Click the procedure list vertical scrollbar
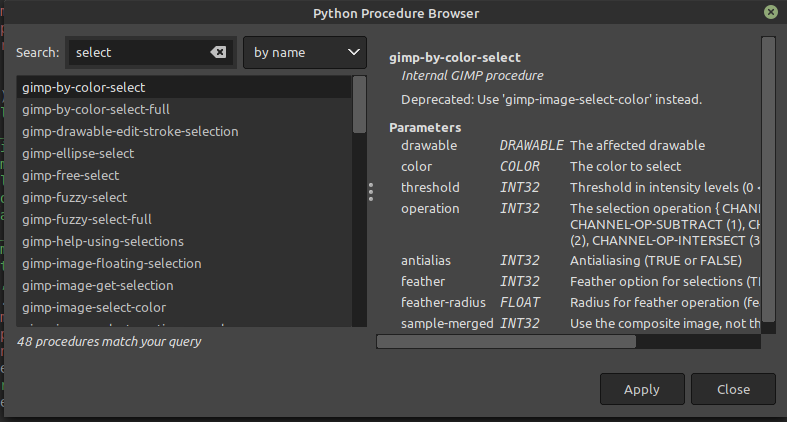Viewport: 787px width, 422px height. click(x=359, y=105)
